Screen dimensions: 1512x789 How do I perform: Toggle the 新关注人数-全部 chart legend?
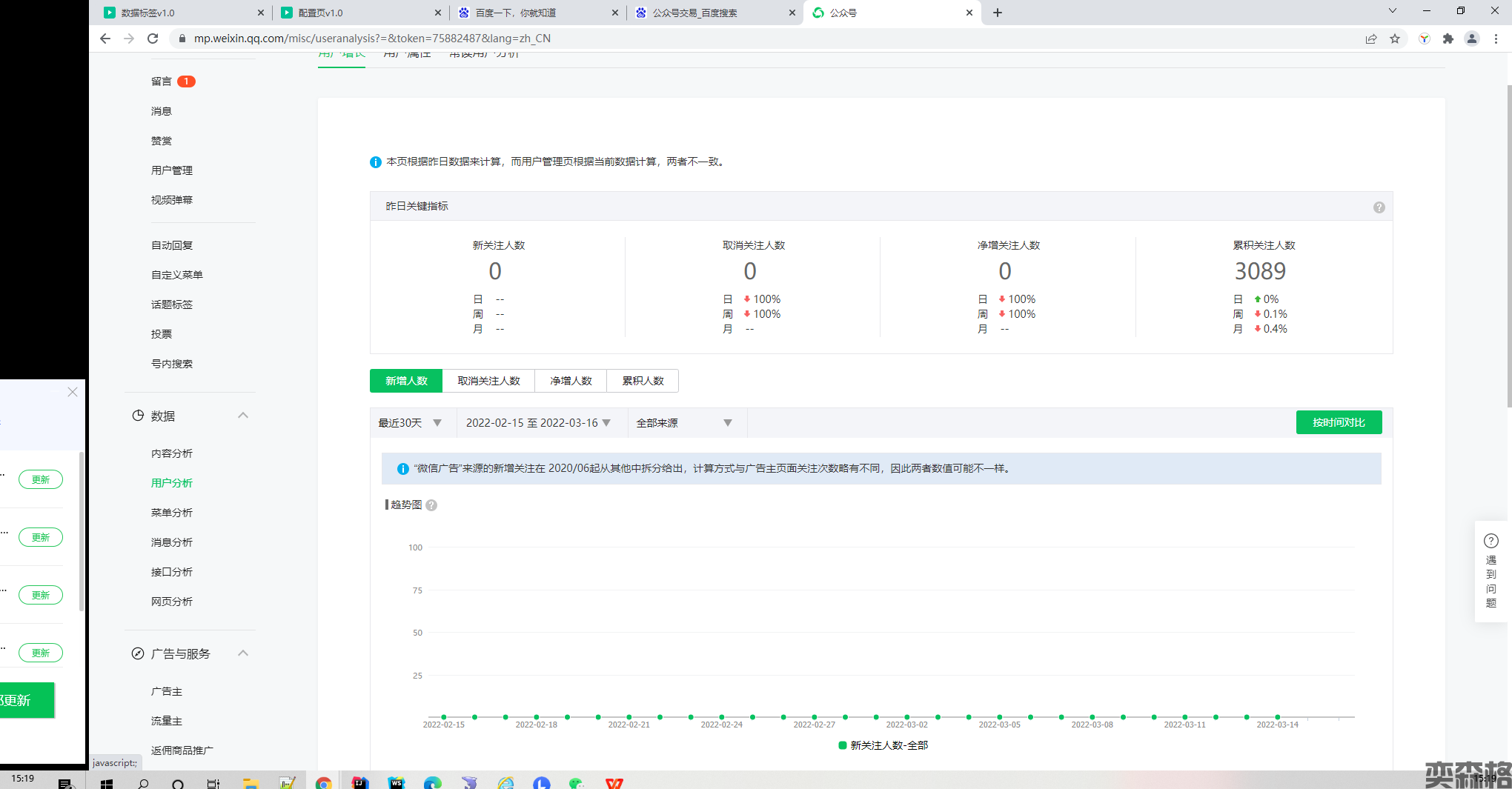pyautogui.click(x=882, y=745)
